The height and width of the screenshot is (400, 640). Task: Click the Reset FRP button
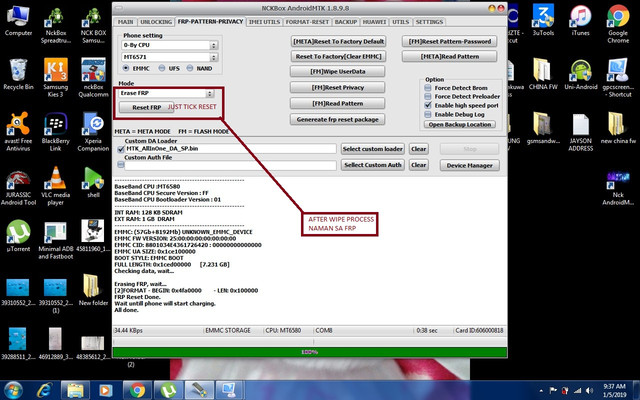tap(147, 107)
